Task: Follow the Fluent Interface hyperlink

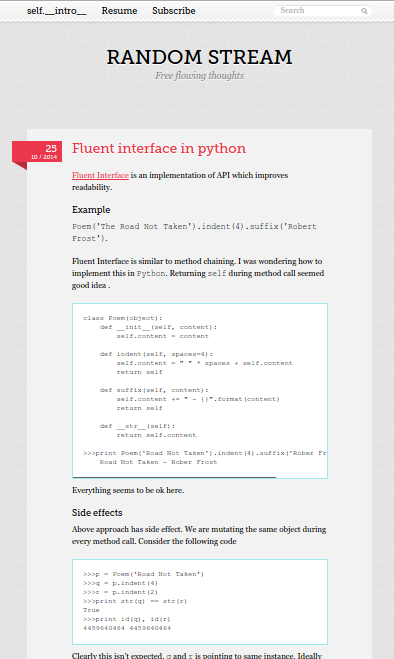Action: point(100,175)
